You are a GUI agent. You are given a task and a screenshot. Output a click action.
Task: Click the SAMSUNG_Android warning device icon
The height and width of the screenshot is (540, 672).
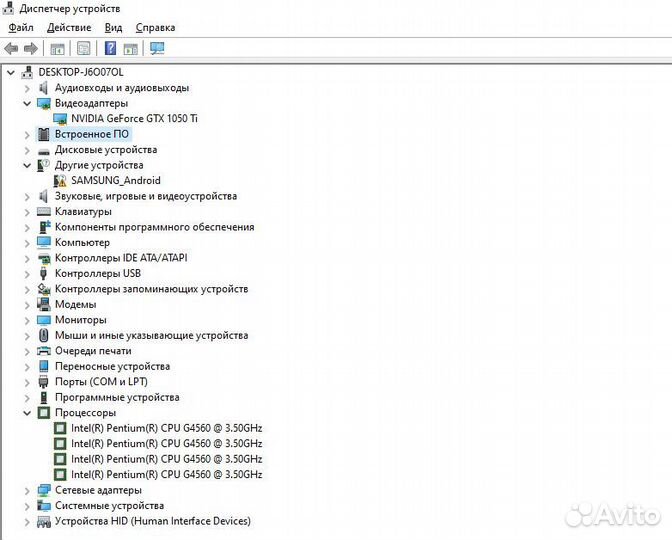click(x=60, y=181)
